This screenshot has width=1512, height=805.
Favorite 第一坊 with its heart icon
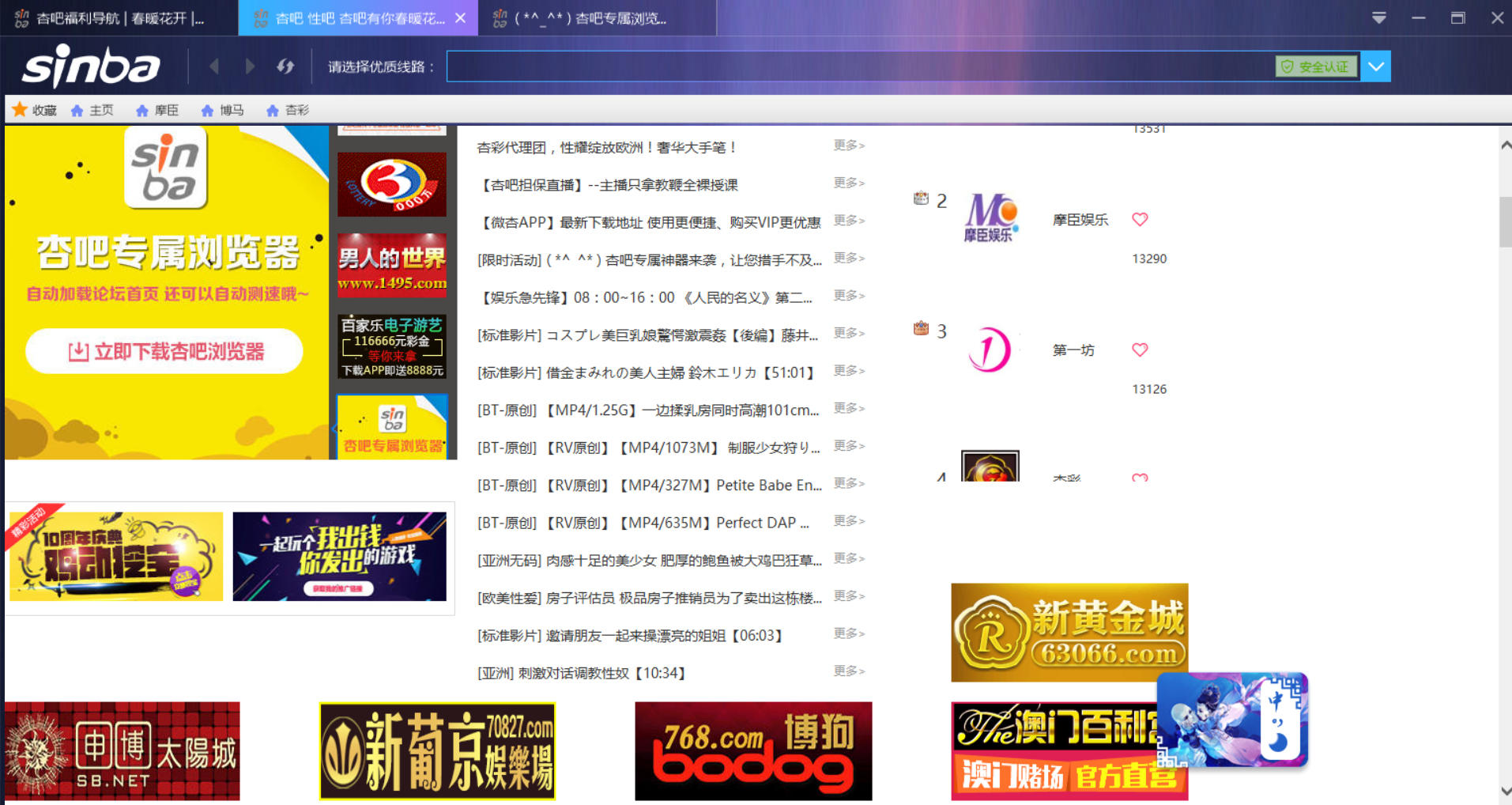(x=1140, y=350)
